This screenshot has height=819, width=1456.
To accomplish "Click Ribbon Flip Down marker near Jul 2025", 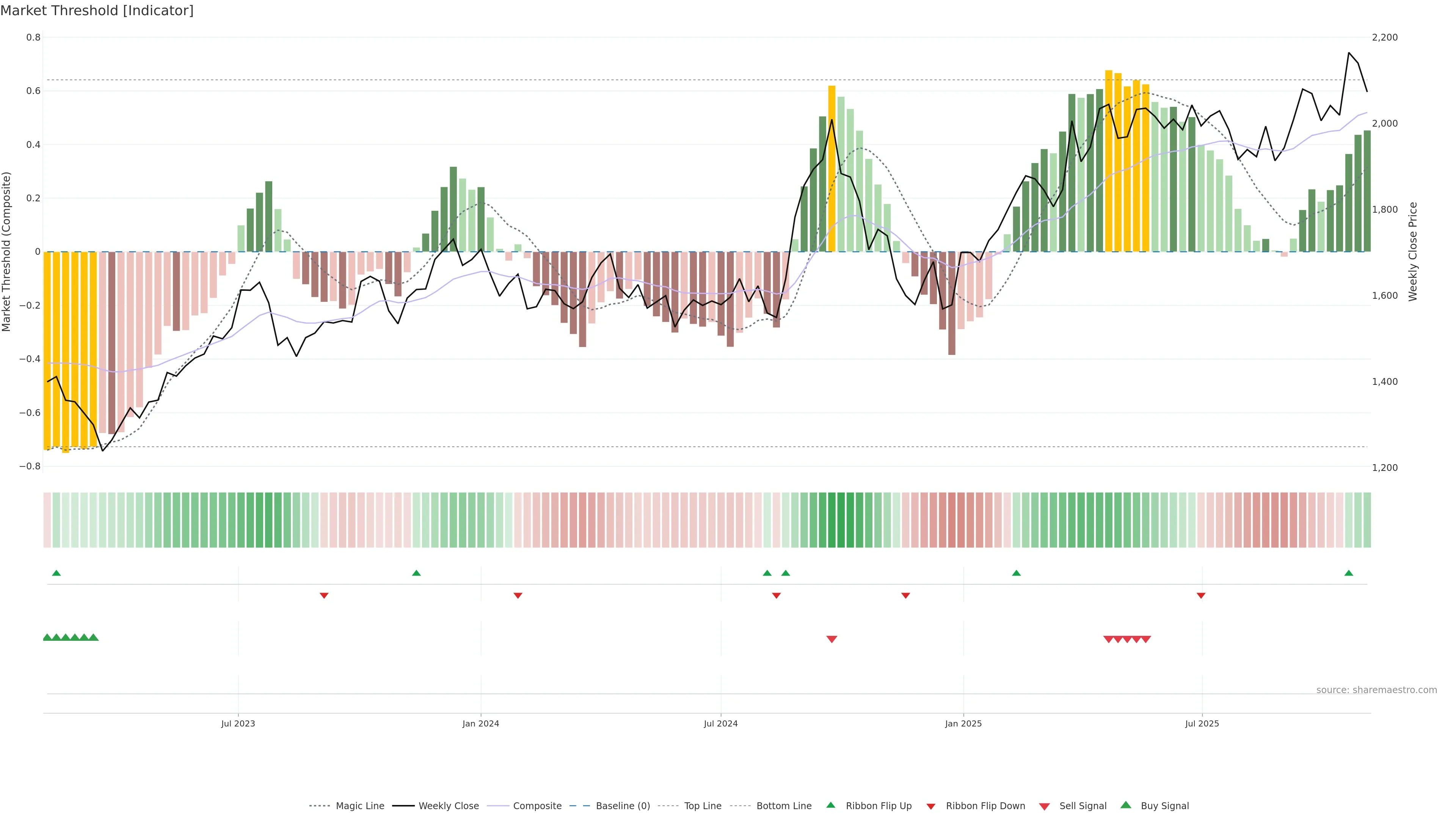I will (x=1201, y=596).
